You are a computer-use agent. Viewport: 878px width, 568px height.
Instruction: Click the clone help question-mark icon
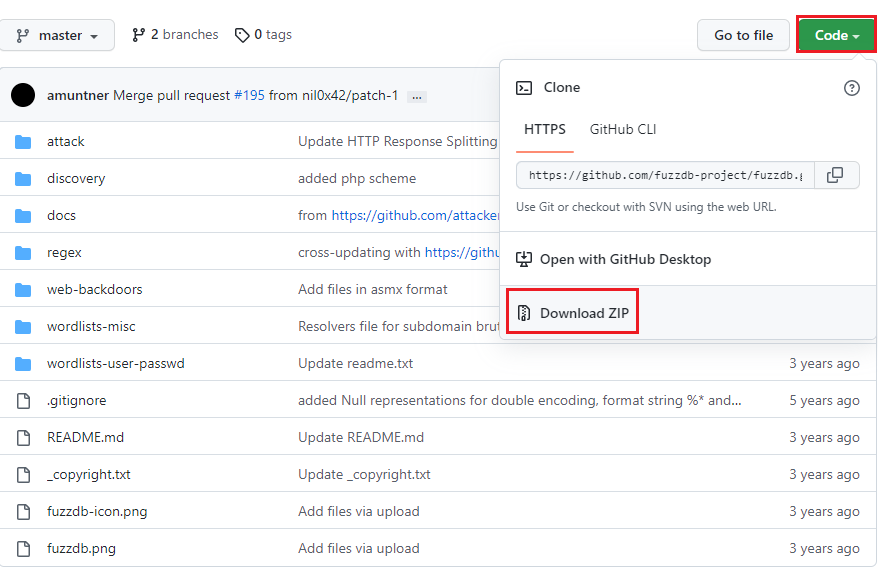(852, 88)
